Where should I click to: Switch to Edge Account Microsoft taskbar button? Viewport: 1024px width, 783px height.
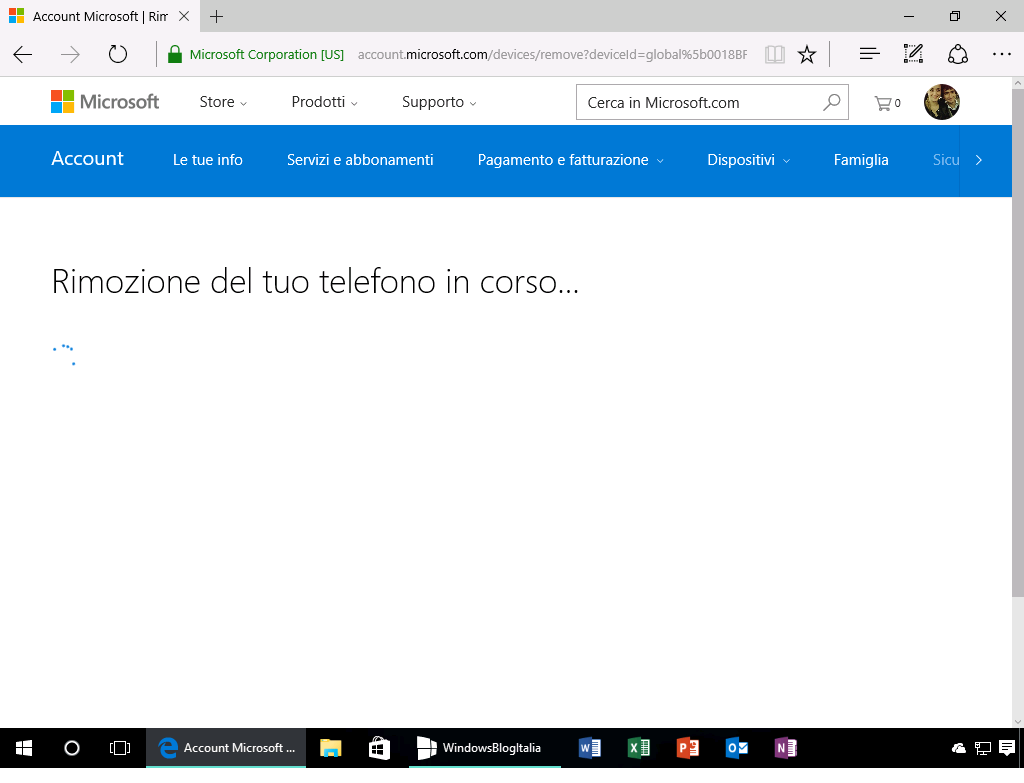pos(226,748)
